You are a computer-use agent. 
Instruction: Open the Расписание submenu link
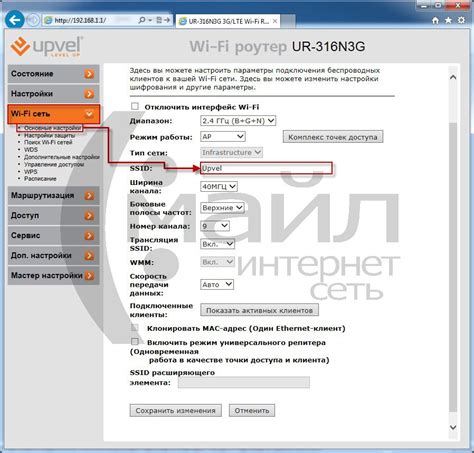(40, 179)
